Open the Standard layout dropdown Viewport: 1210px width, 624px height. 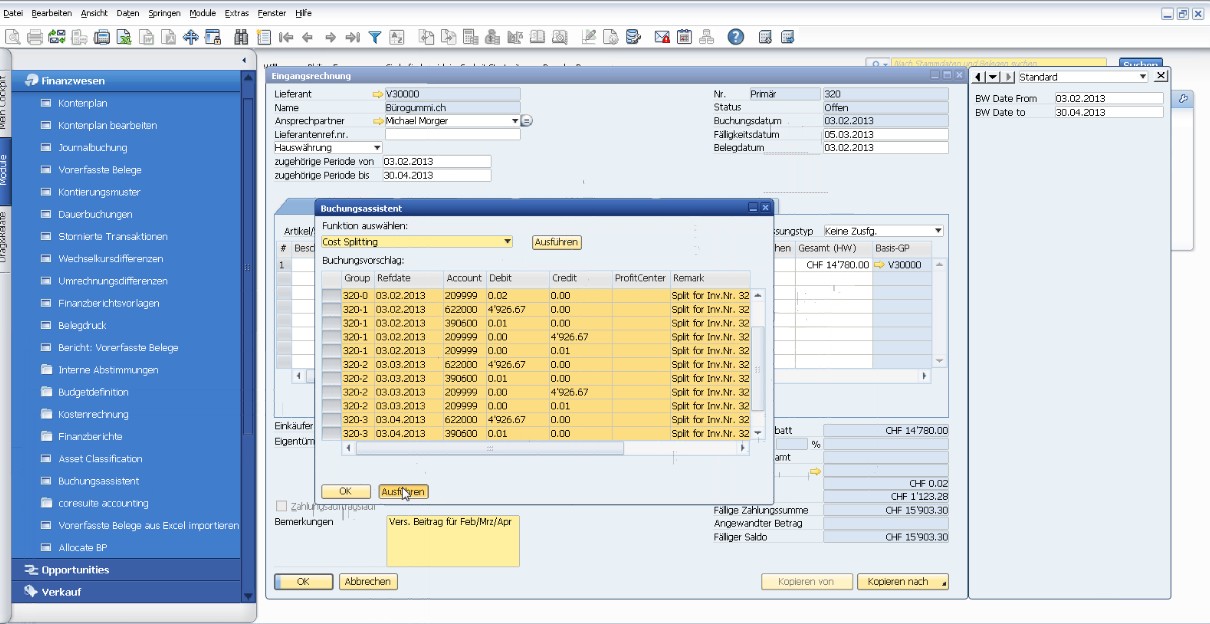pyautogui.click(x=1143, y=77)
